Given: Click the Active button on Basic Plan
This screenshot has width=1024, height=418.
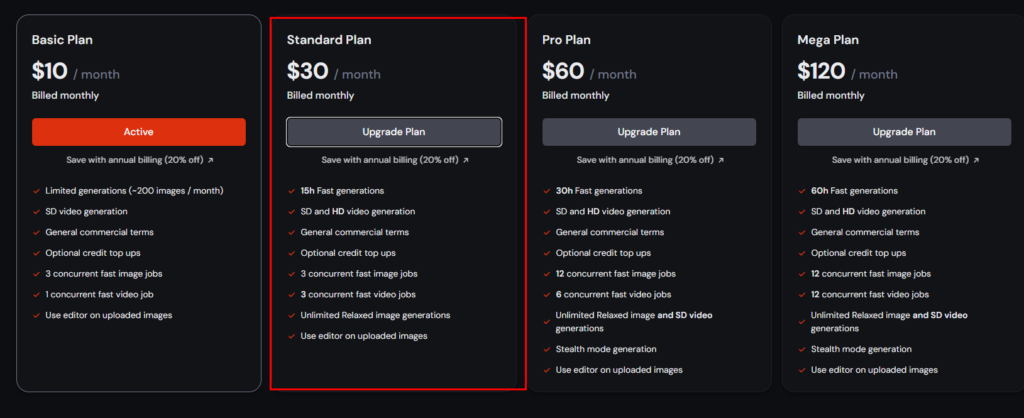Looking at the screenshot, I should 138,132.
